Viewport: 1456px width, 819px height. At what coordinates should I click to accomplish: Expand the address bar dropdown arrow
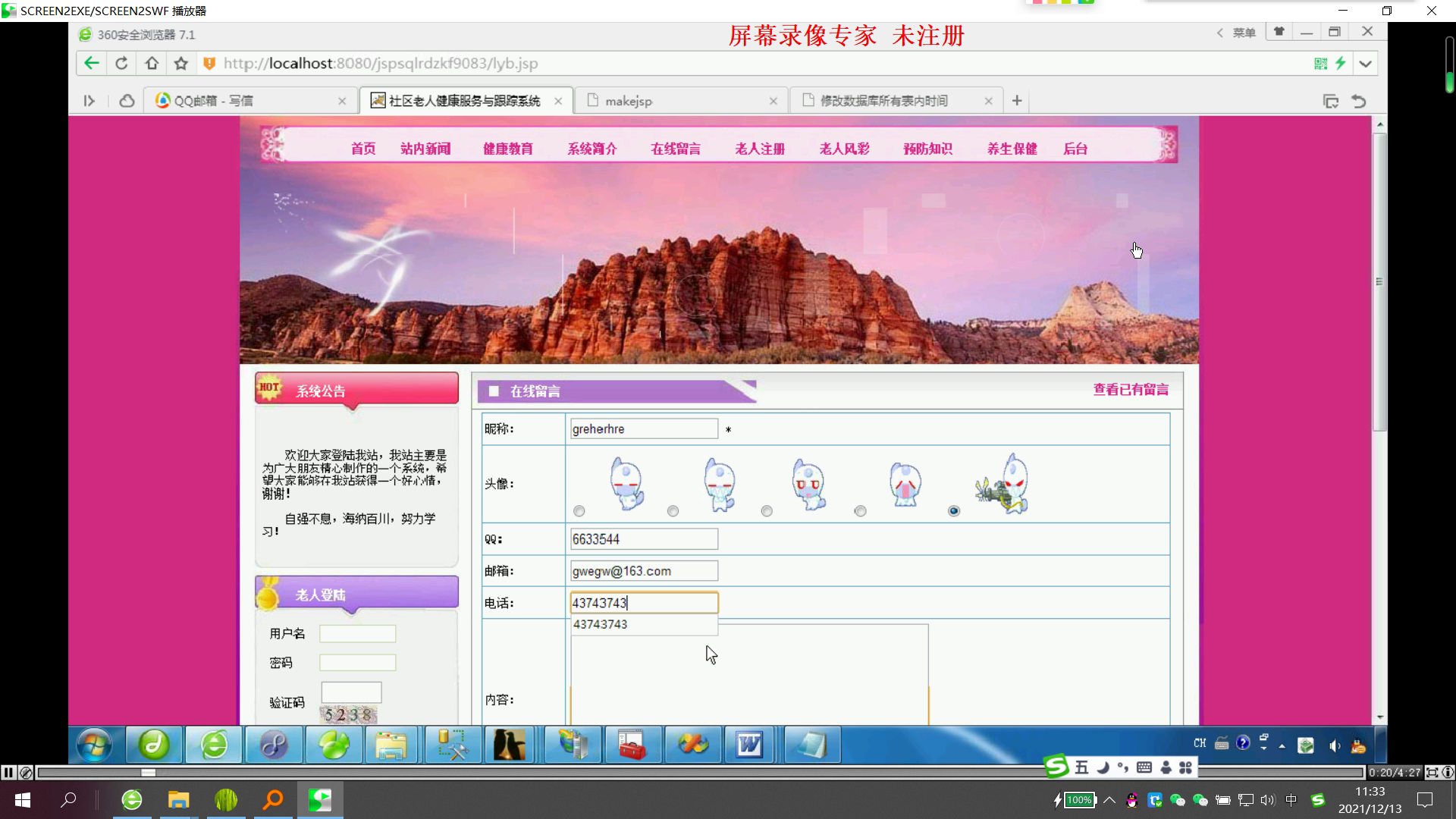point(1366,64)
